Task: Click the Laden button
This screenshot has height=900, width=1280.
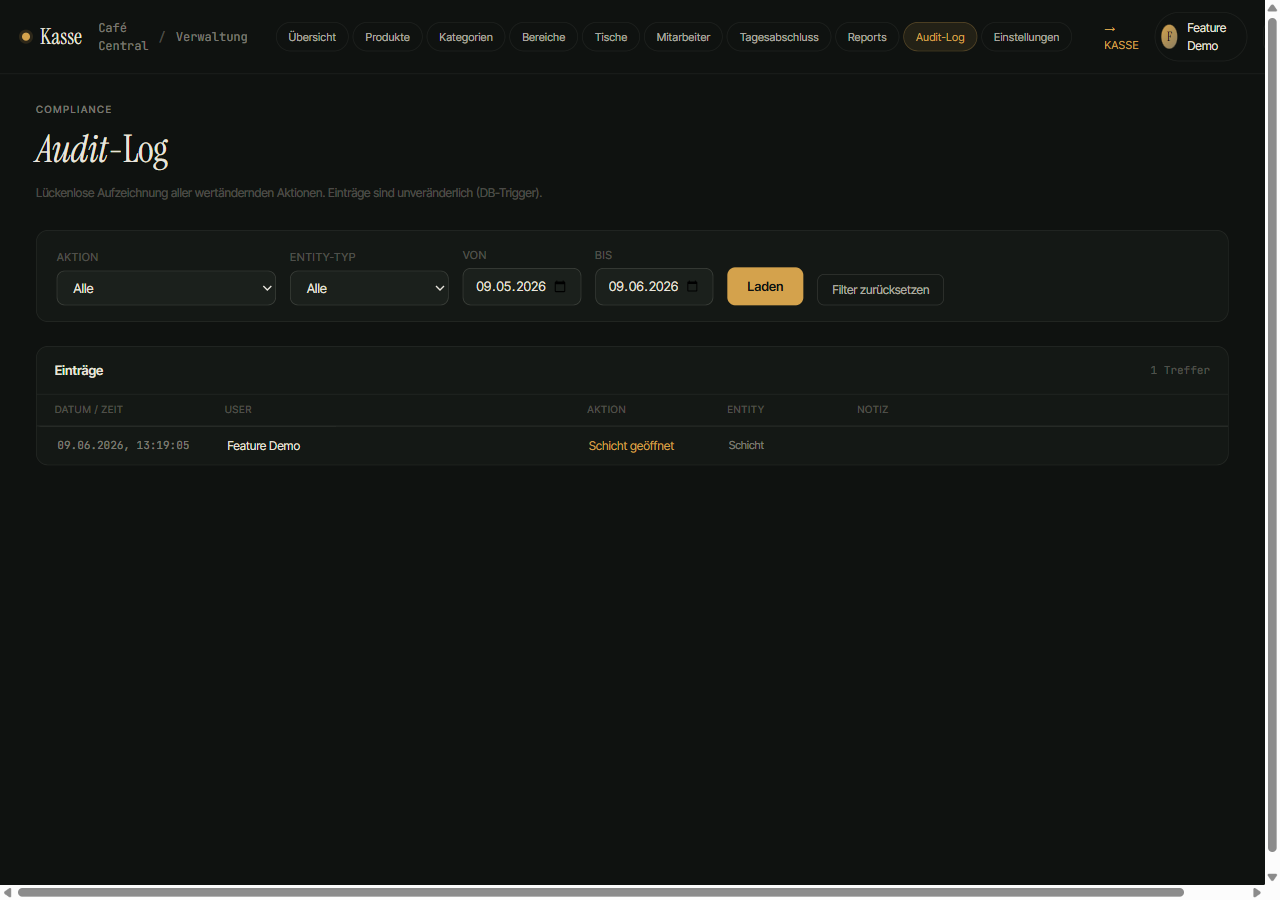Action: click(765, 286)
